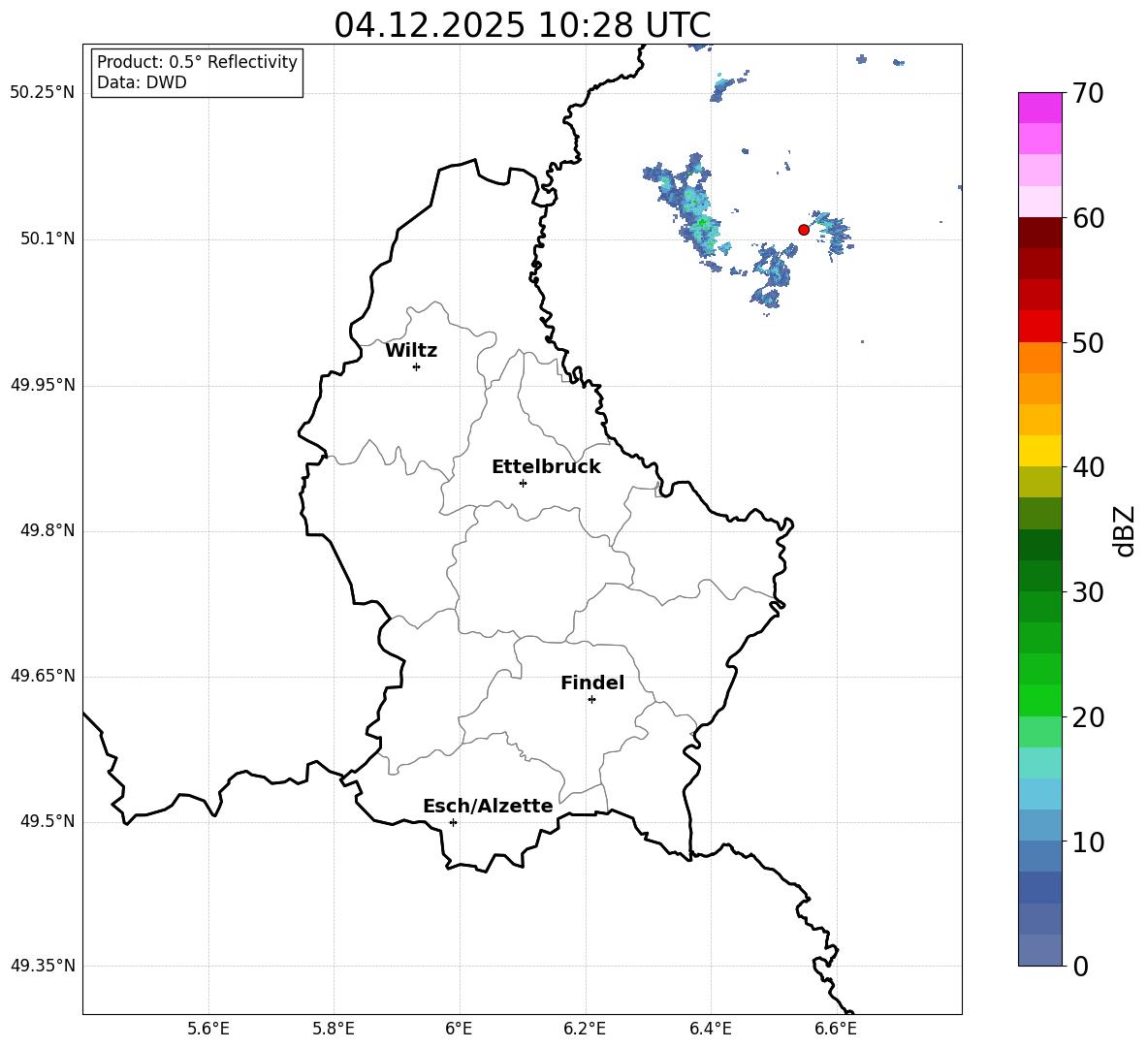Screen dimensions: 1148x1048
Task: Click the red dot marker on map
Action: pyautogui.click(x=804, y=230)
